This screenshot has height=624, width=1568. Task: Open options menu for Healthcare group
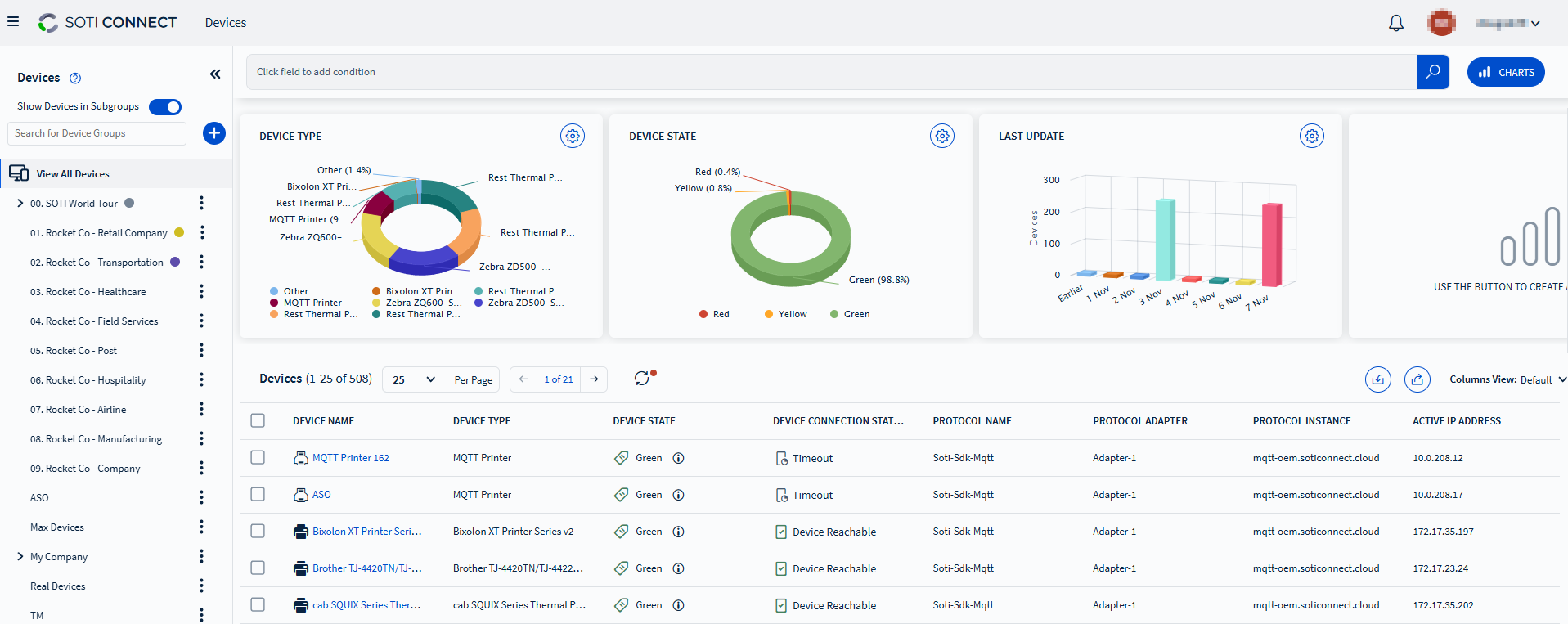pos(201,291)
